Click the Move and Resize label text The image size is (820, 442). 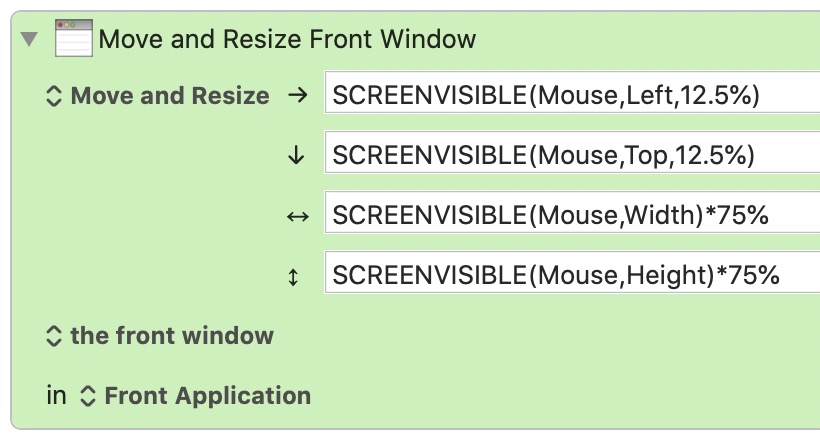pos(170,96)
